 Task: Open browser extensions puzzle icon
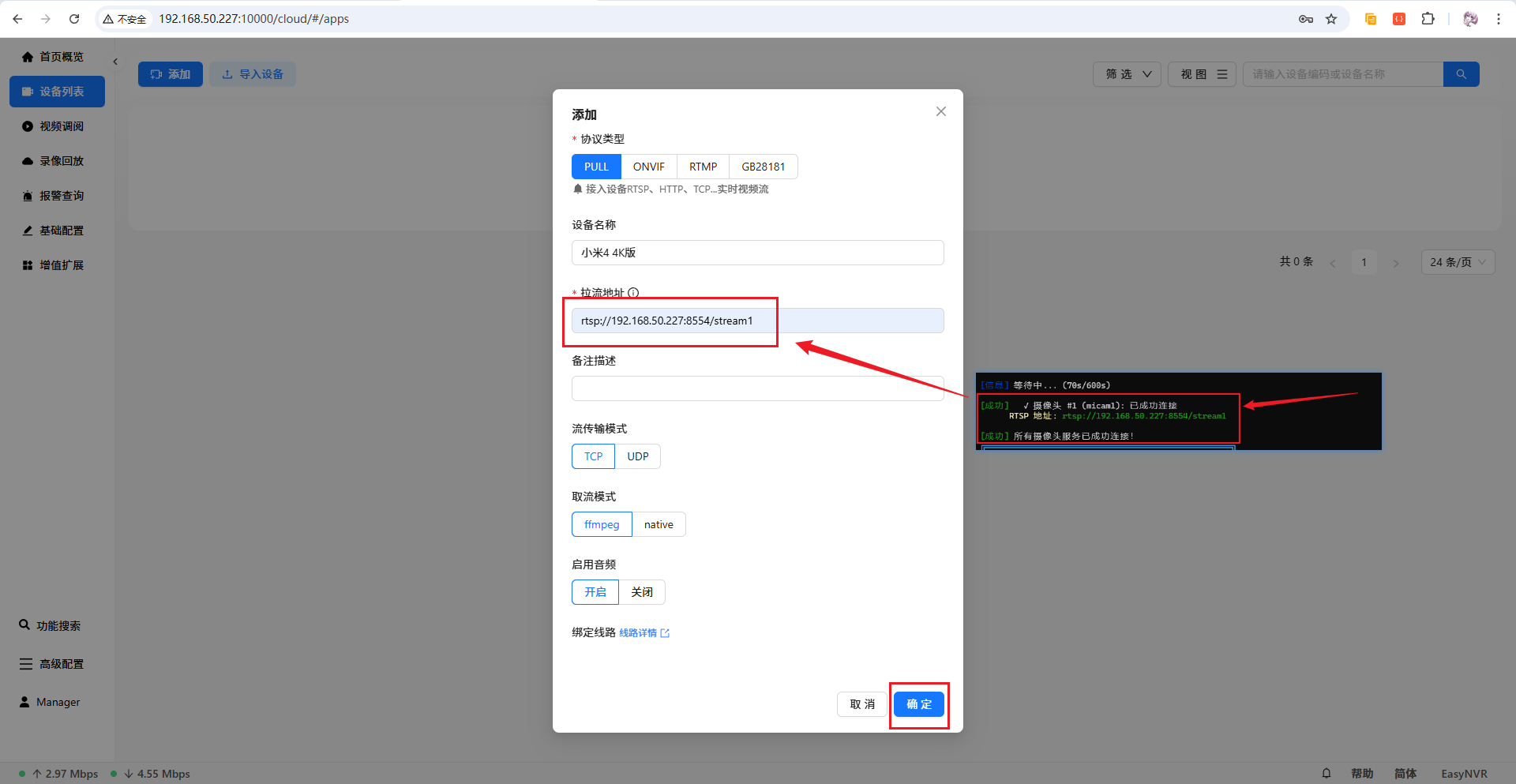tap(1428, 19)
